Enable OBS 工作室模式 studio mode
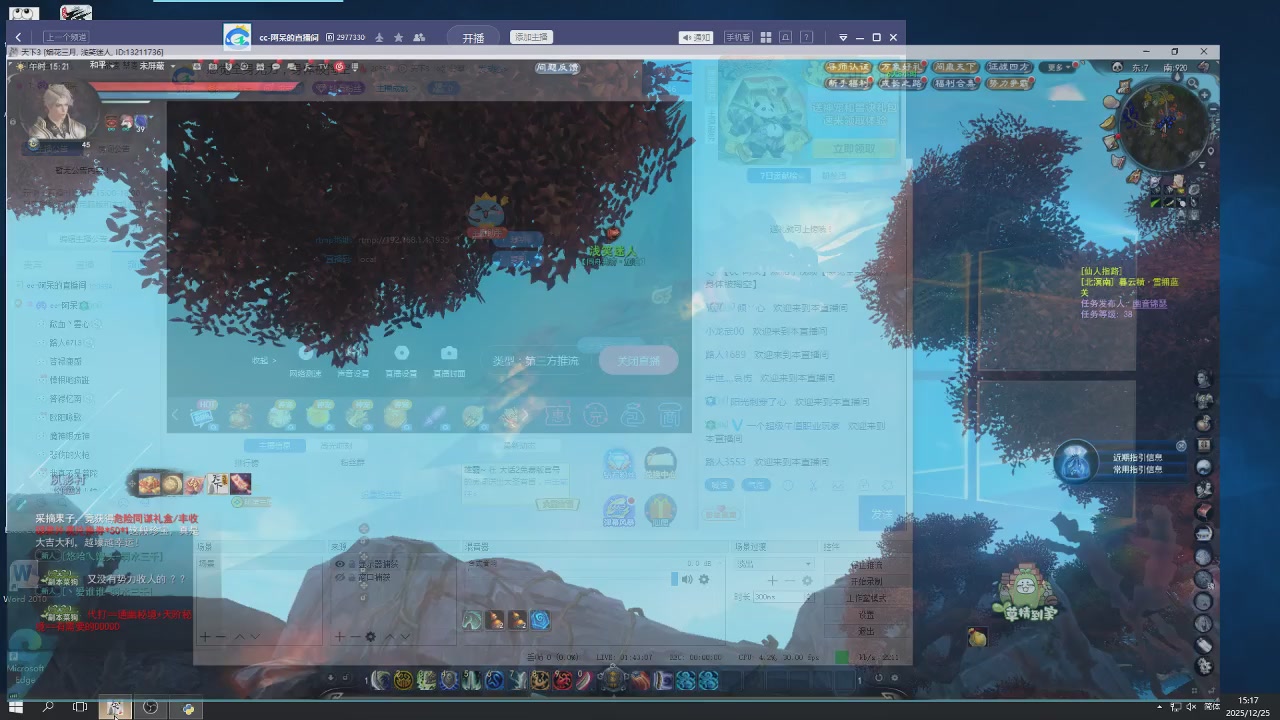This screenshot has height=720, width=1280. 866,598
